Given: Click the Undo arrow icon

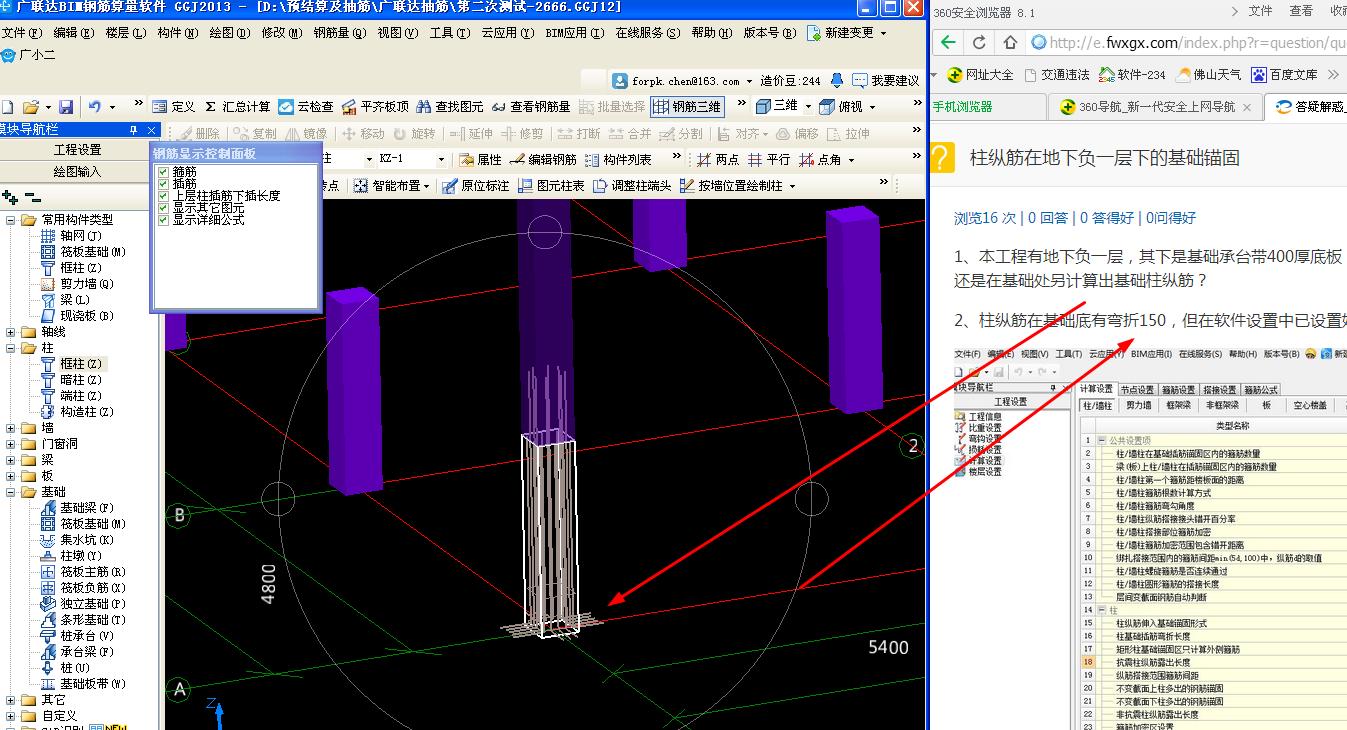Looking at the screenshot, I should pyautogui.click(x=94, y=107).
